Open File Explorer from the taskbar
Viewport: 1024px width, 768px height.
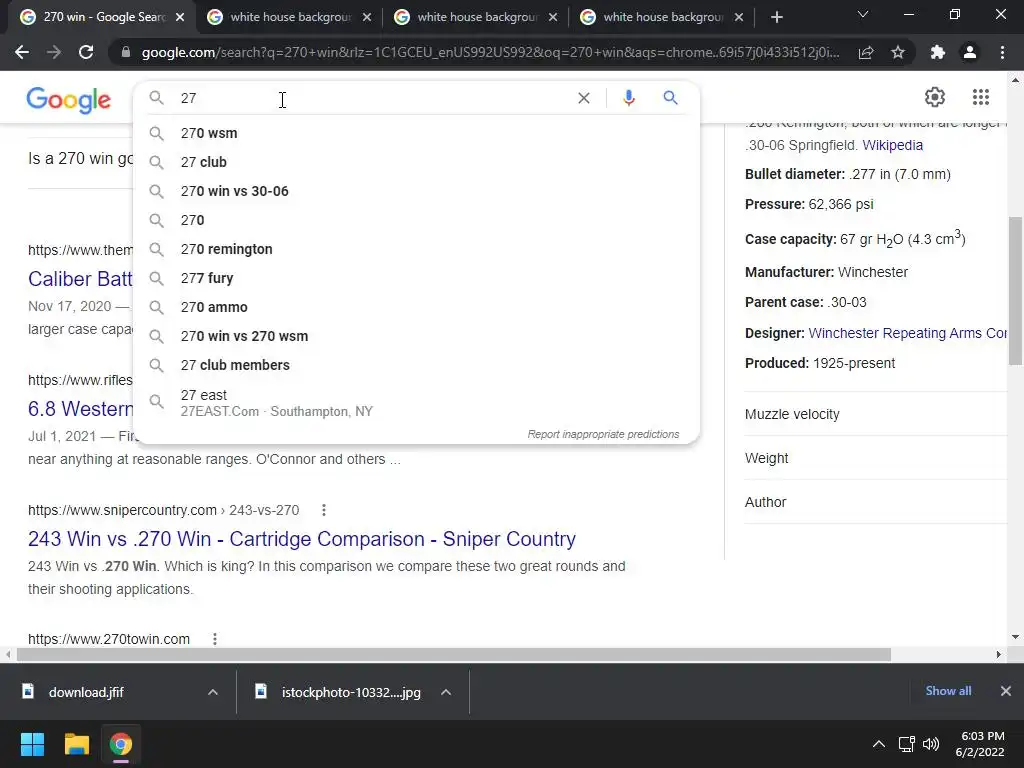(76, 744)
